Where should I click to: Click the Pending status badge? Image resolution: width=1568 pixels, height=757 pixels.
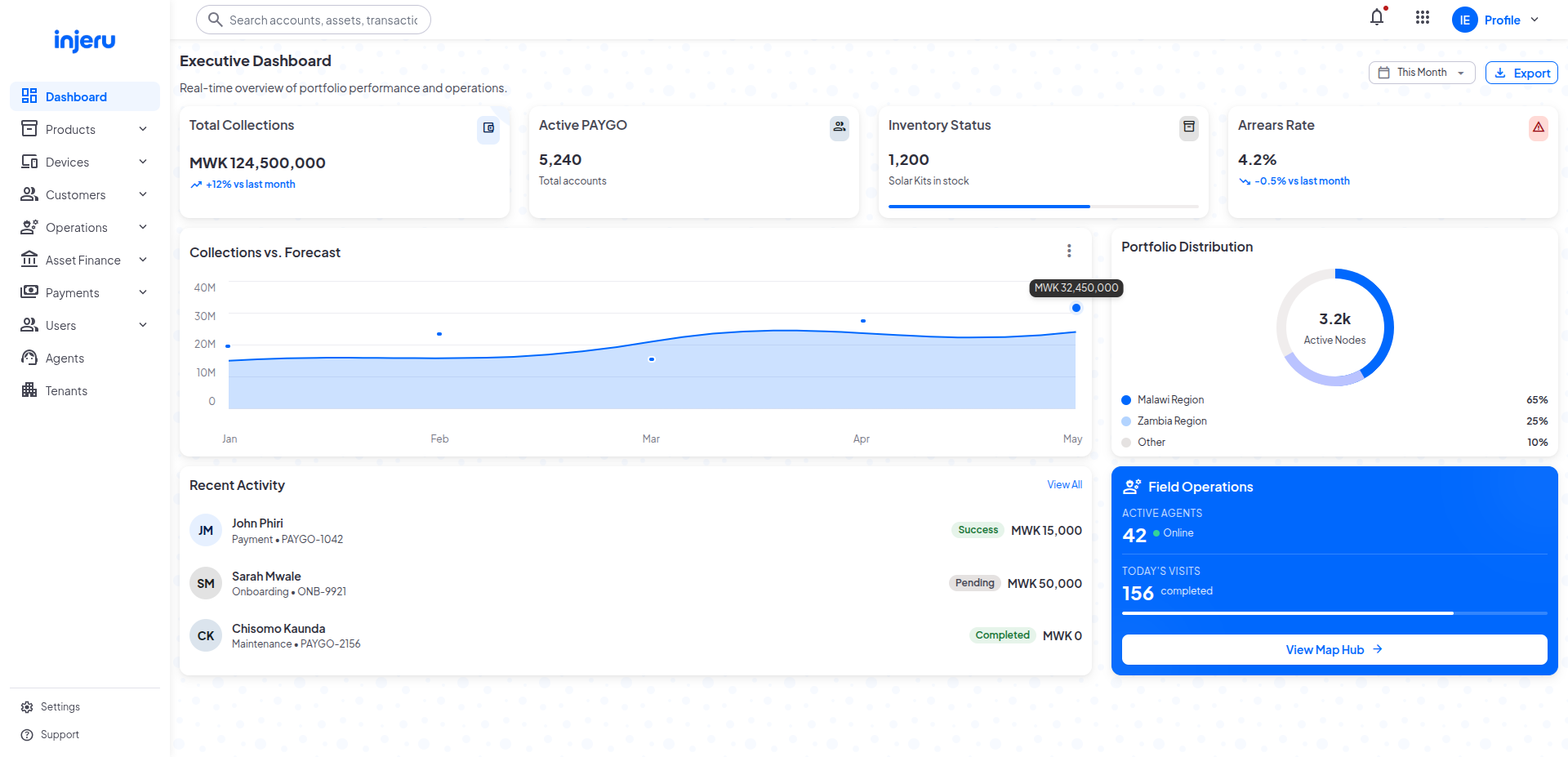[x=975, y=583]
